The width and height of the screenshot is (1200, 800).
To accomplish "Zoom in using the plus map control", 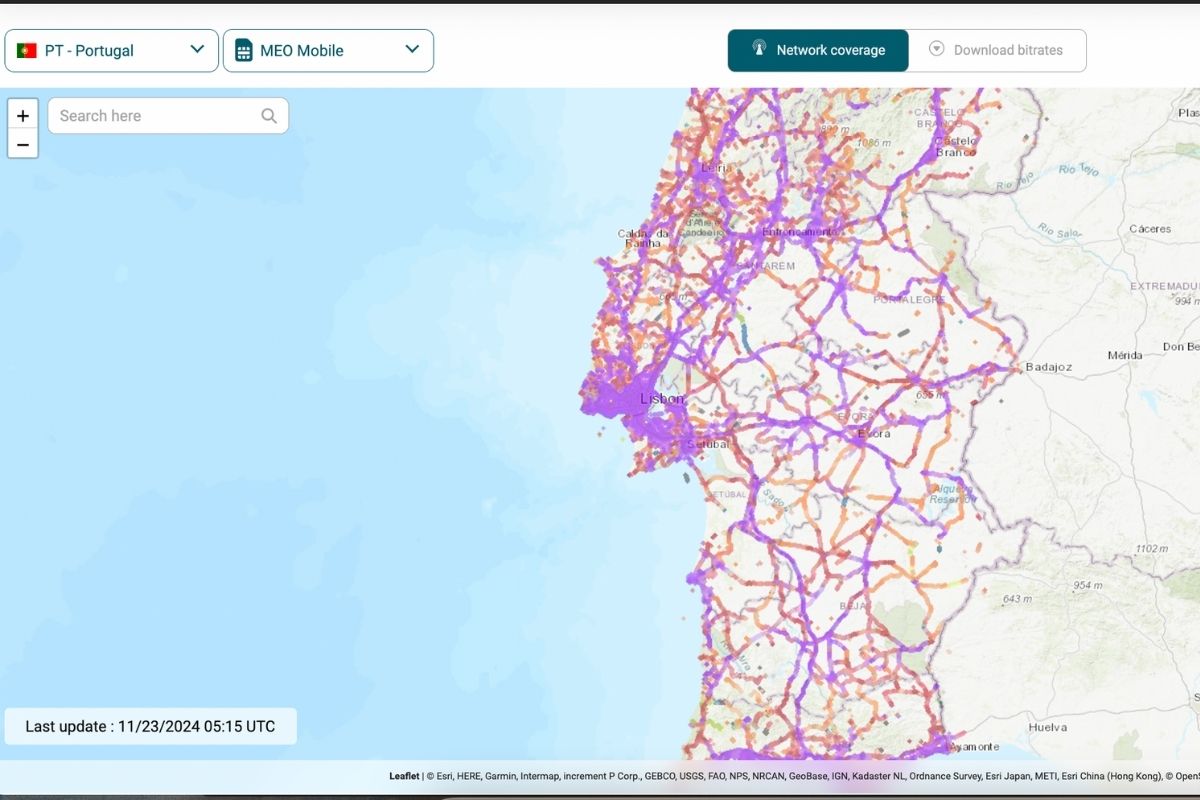I will point(23,115).
